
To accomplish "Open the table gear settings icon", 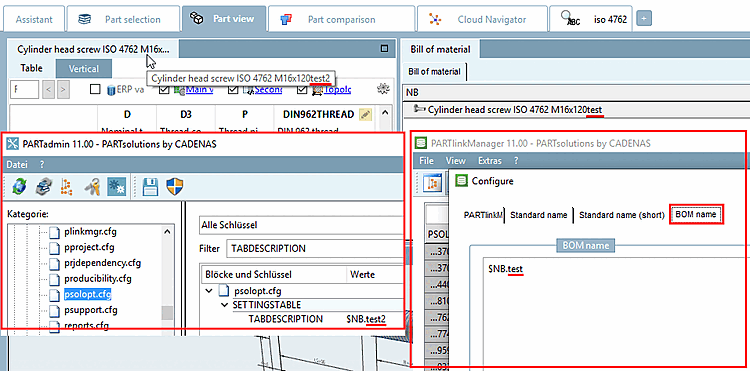I will click(382, 89).
